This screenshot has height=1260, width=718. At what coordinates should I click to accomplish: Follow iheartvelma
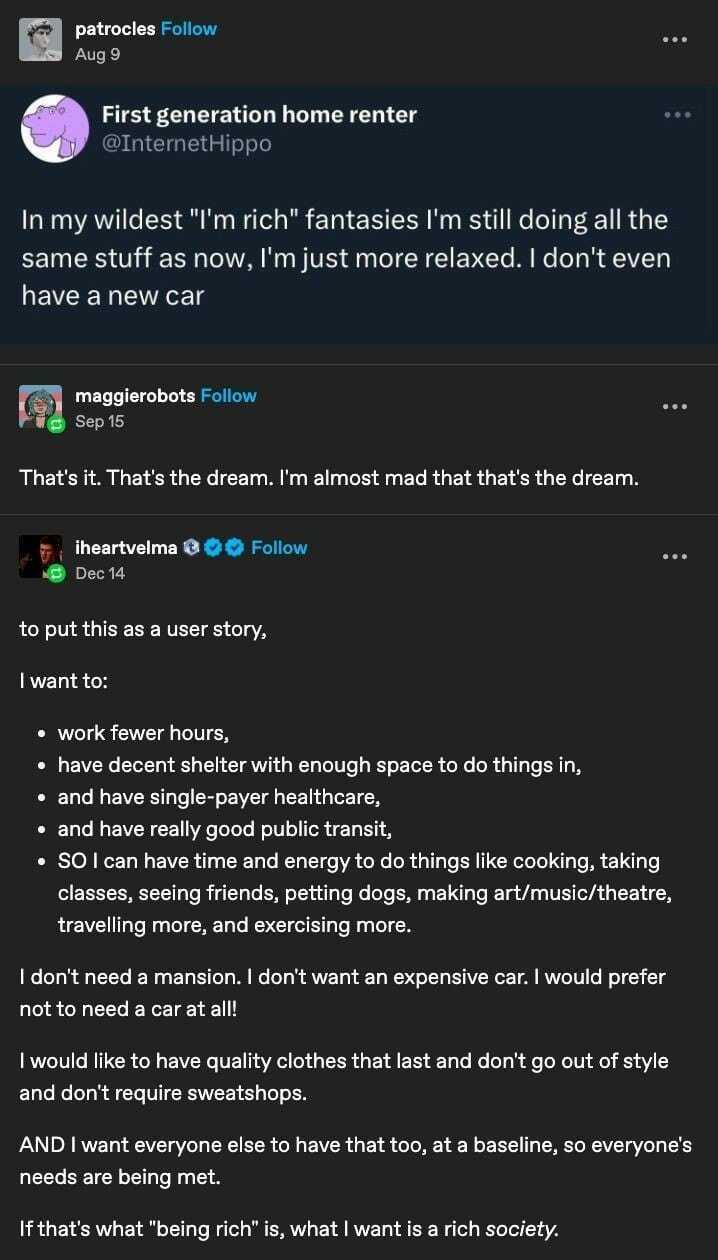pyautogui.click(x=279, y=547)
